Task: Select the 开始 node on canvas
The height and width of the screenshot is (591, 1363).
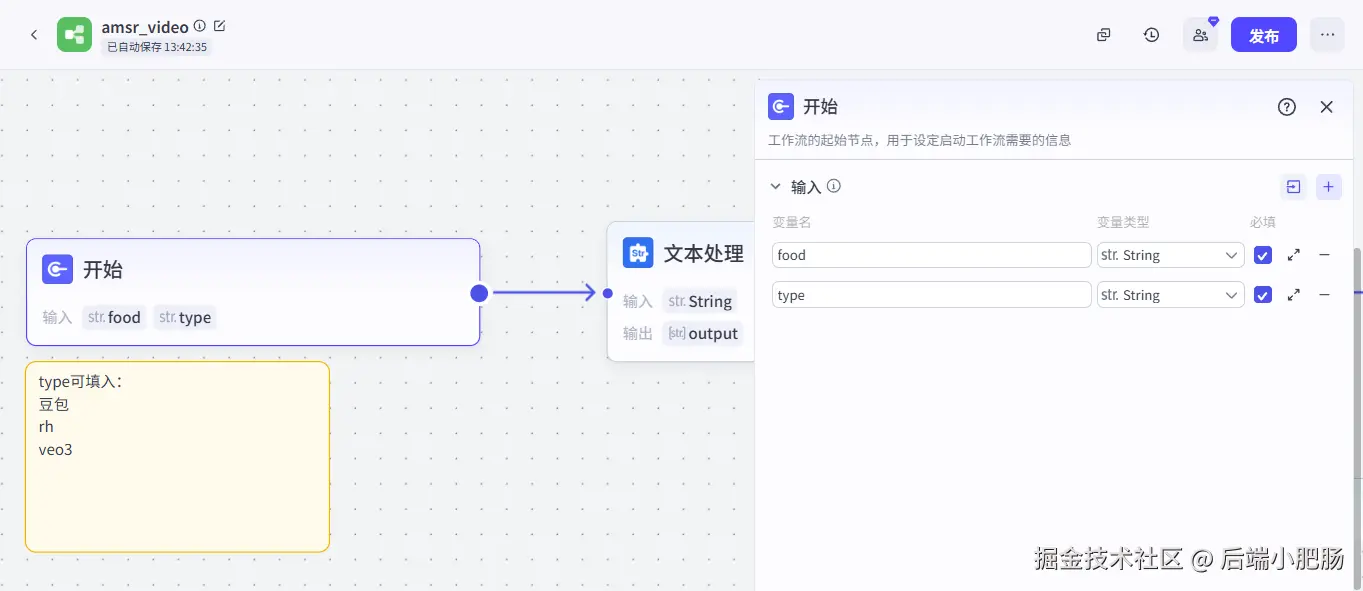Action: click(x=253, y=292)
